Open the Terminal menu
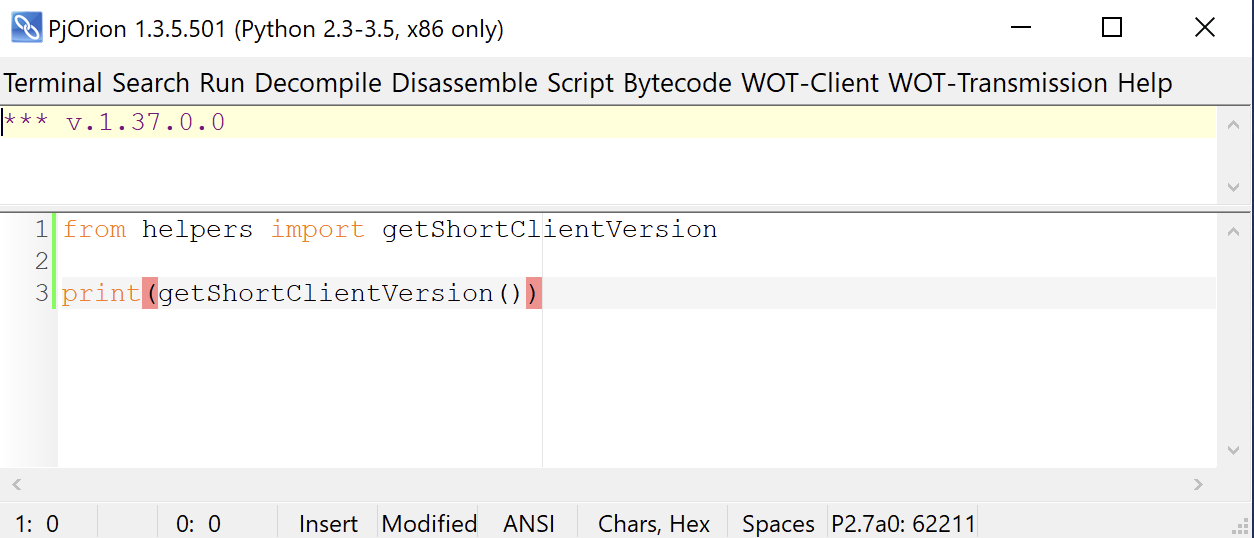 click(53, 83)
